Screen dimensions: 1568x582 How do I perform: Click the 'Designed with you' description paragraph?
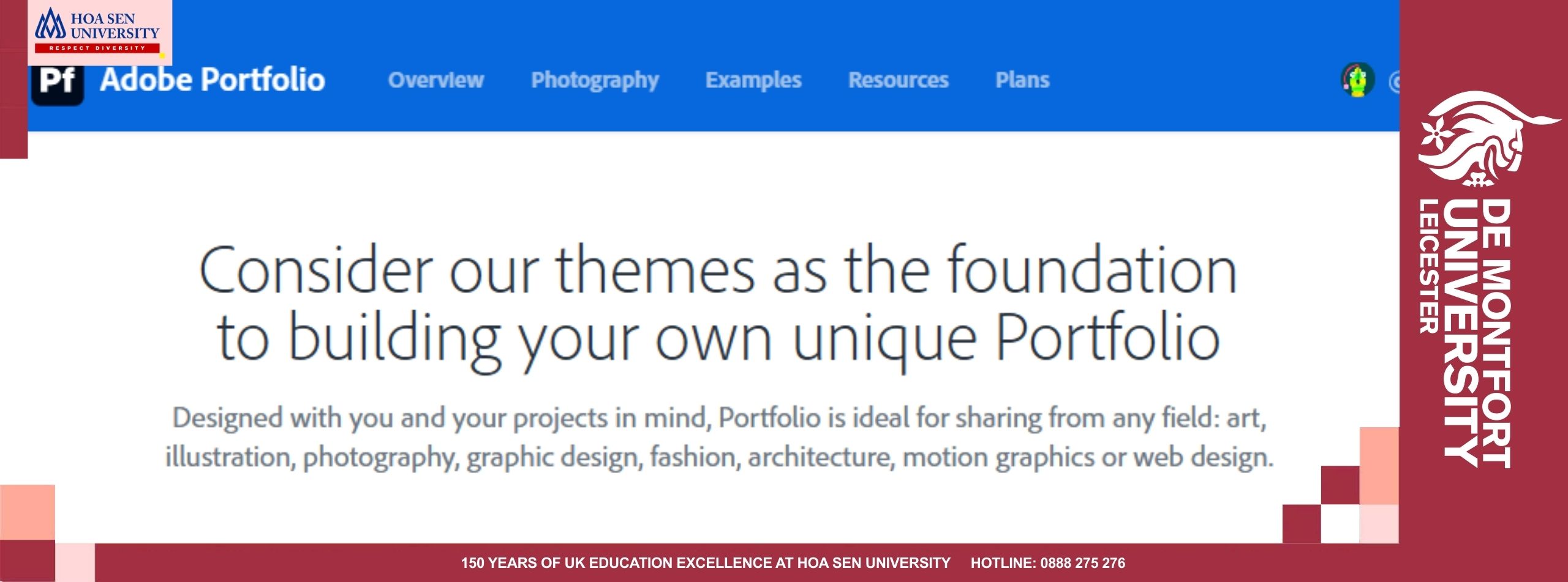pos(719,437)
